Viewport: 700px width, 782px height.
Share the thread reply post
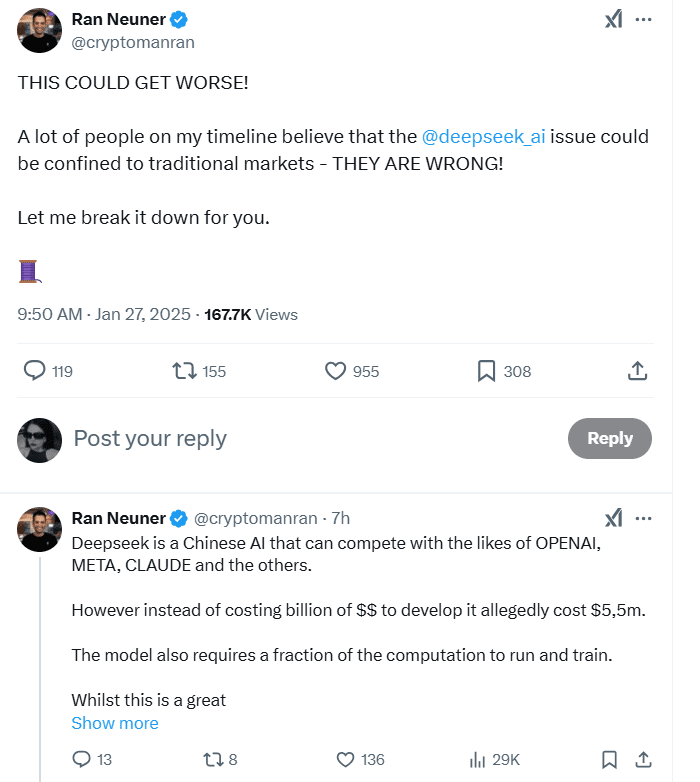pyautogui.click(x=644, y=759)
